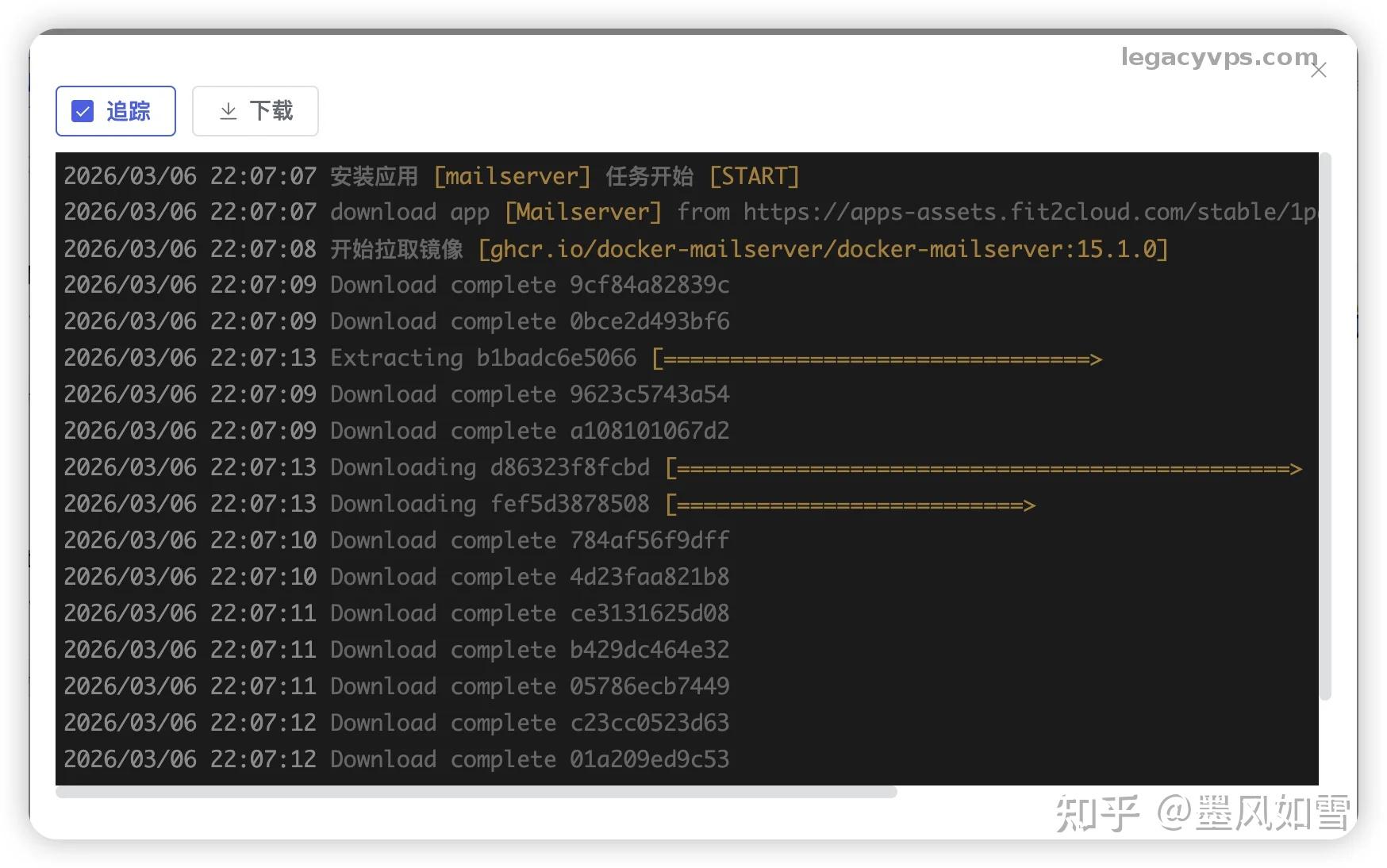Click the apps-assets.fit2cloud.com URL in the log
This screenshot has width=1387, height=868.
[1030, 213]
